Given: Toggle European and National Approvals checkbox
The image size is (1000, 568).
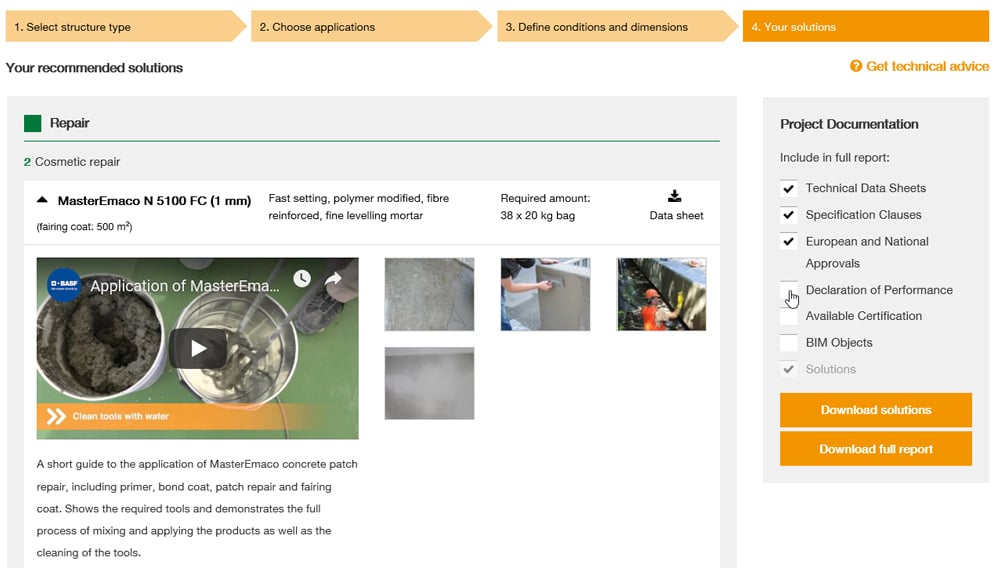Looking at the screenshot, I should (789, 242).
